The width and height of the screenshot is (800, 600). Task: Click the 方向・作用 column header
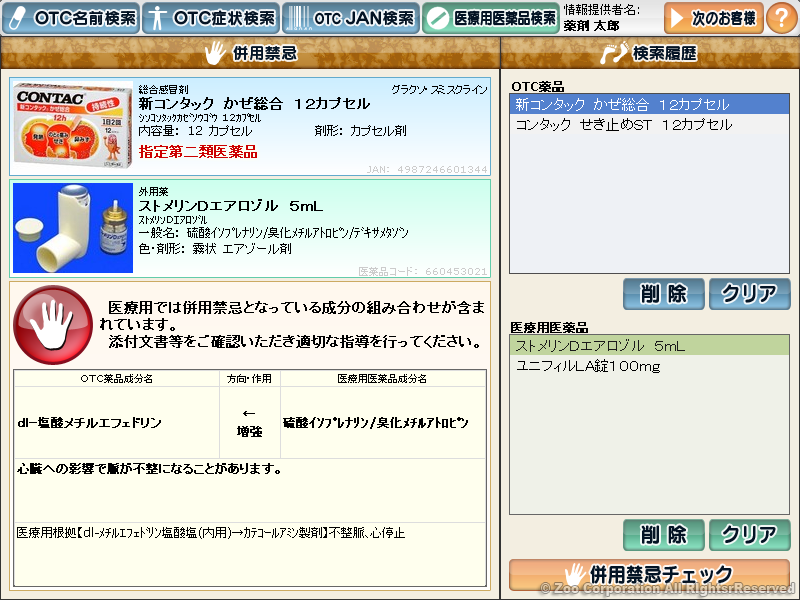(x=249, y=379)
